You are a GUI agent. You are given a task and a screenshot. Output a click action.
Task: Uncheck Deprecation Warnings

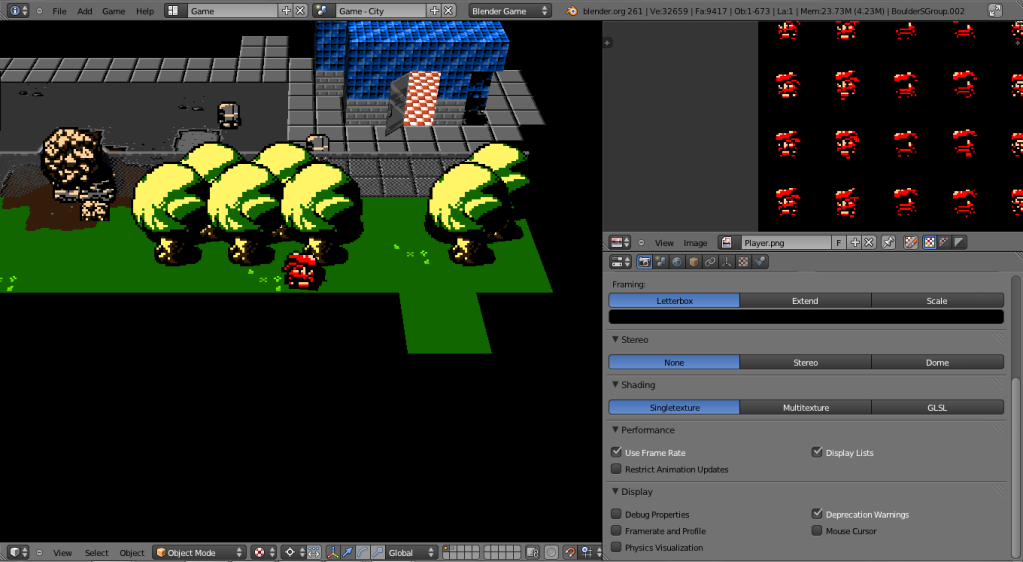click(x=817, y=514)
